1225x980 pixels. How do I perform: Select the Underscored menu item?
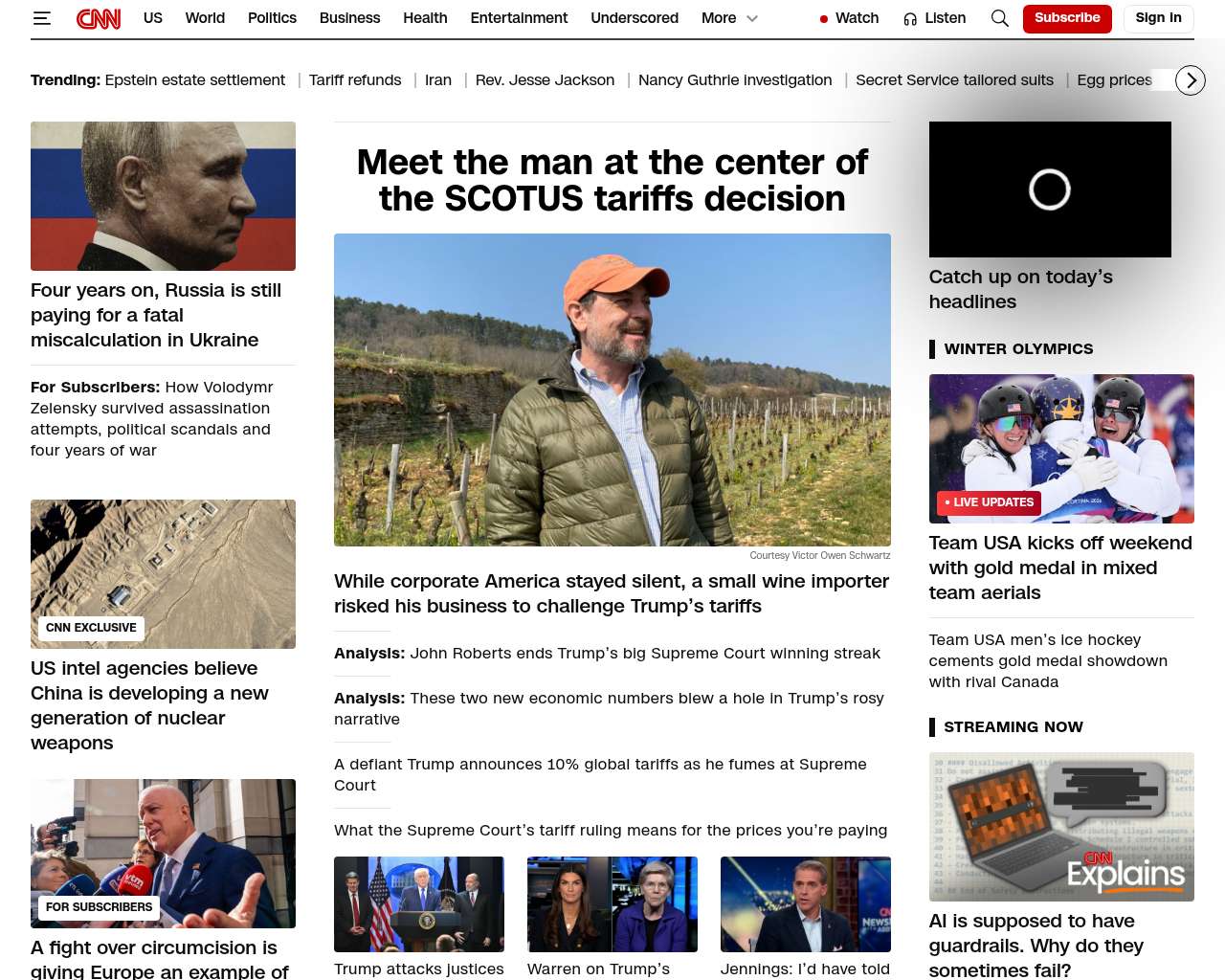tap(635, 18)
